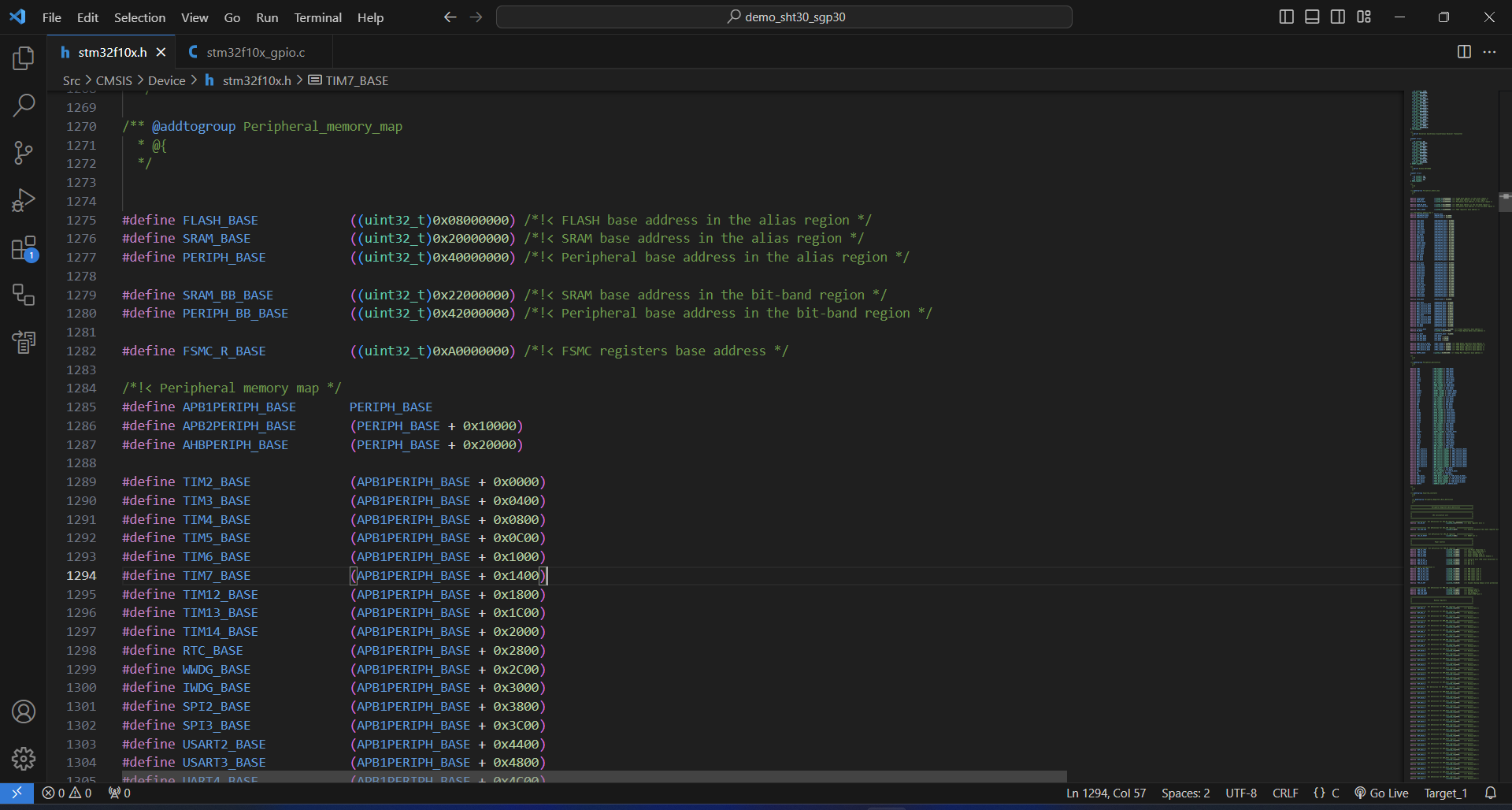Customize layout icon in title bar
This screenshot has width=1512, height=810.
point(1364,17)
